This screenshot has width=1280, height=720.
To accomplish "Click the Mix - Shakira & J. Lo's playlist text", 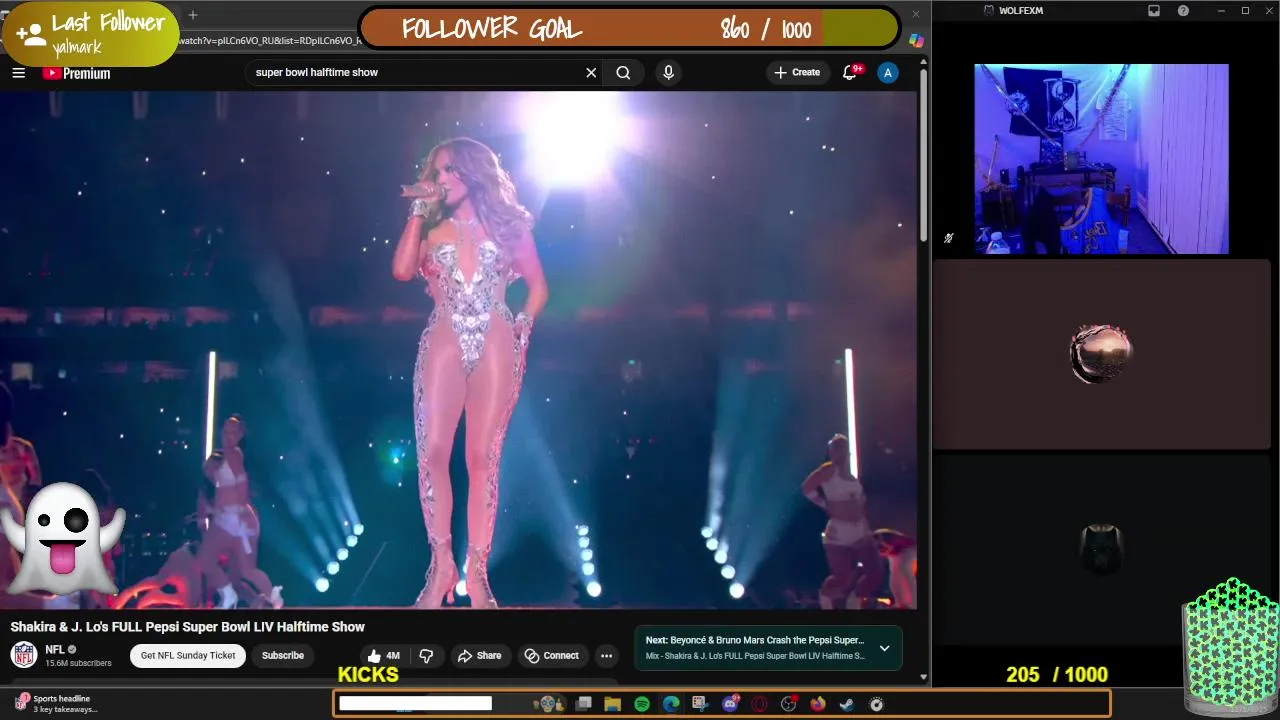I will tap(755, 656).
